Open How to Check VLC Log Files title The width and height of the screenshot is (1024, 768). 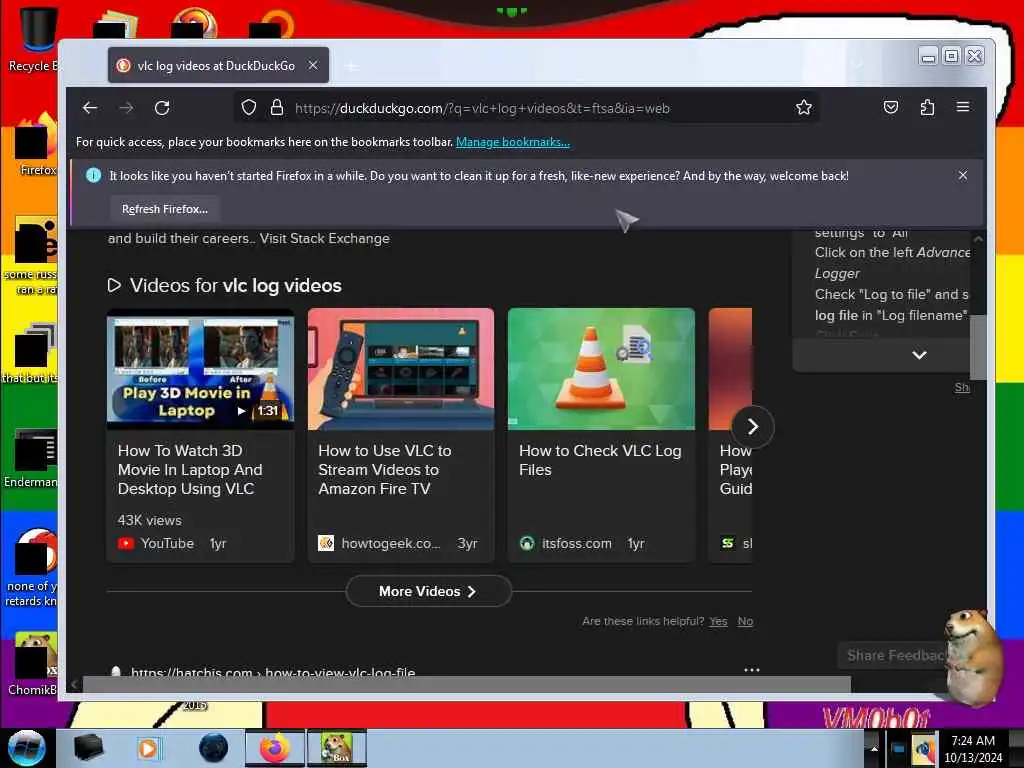600,460
